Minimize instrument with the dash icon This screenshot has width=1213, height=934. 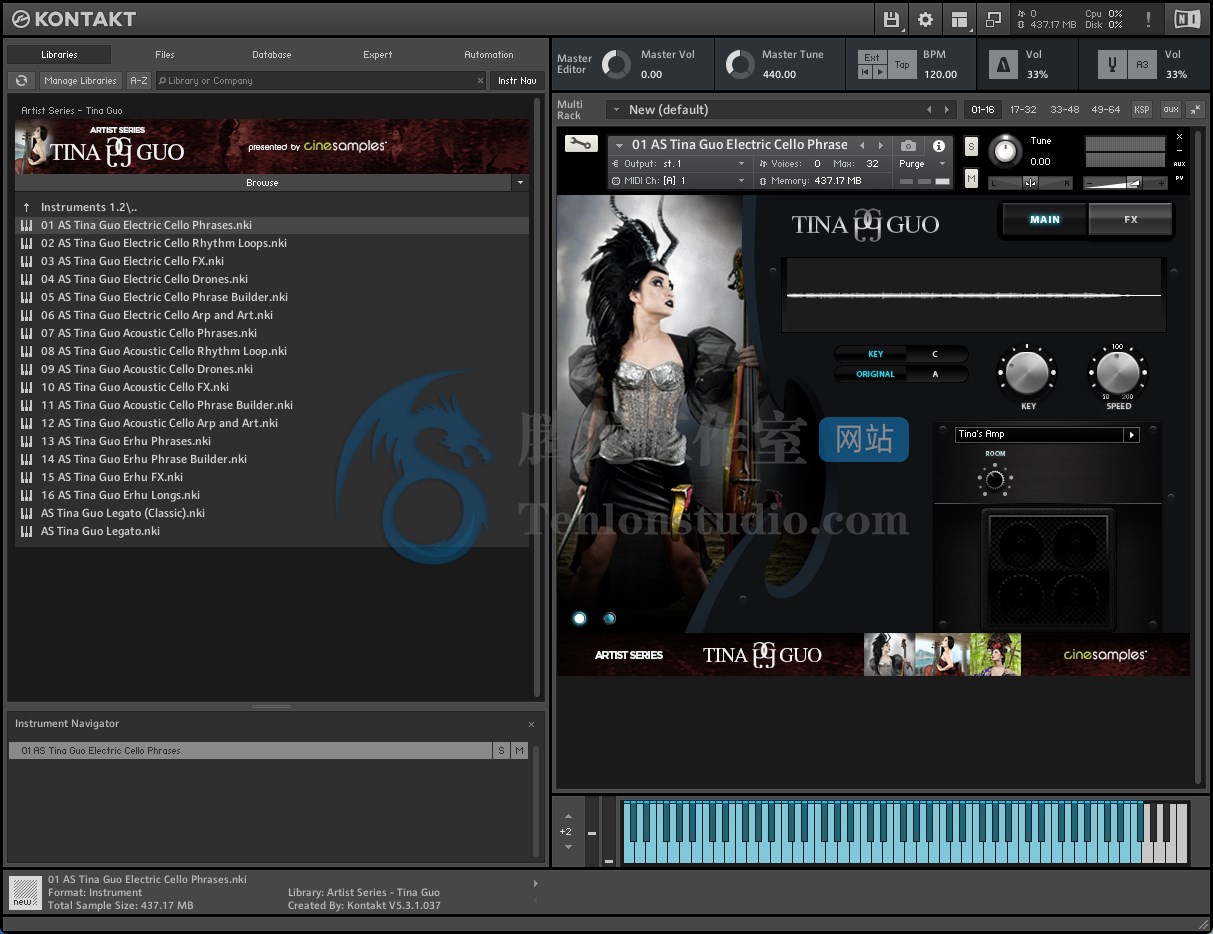pos(1179,150)
